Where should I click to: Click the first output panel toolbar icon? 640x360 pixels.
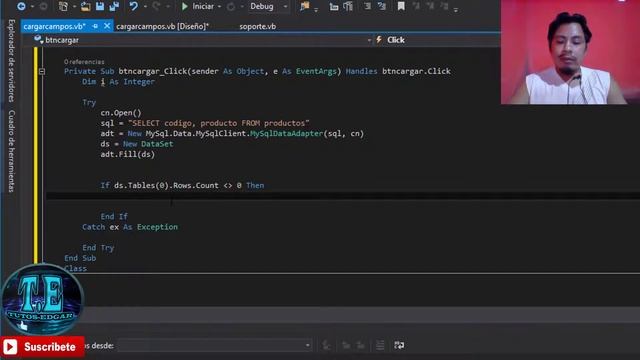tap(326, 345)
